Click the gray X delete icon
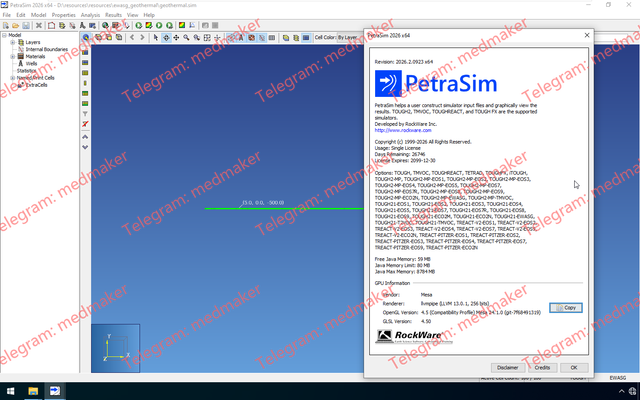 pyautogui.click(x=39, y=25)
